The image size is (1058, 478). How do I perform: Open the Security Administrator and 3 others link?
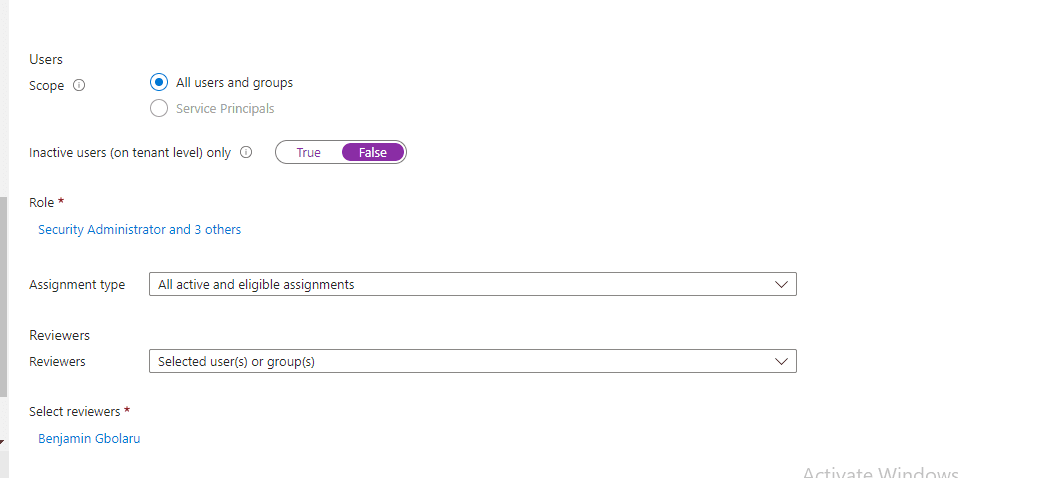[x=139, y=230]
